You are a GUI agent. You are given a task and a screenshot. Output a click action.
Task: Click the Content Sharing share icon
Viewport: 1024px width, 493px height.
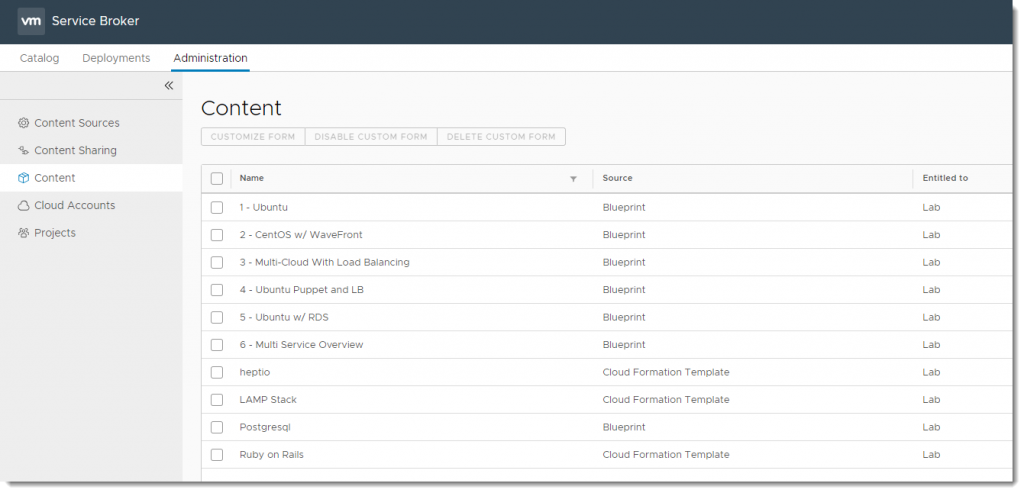24,150
